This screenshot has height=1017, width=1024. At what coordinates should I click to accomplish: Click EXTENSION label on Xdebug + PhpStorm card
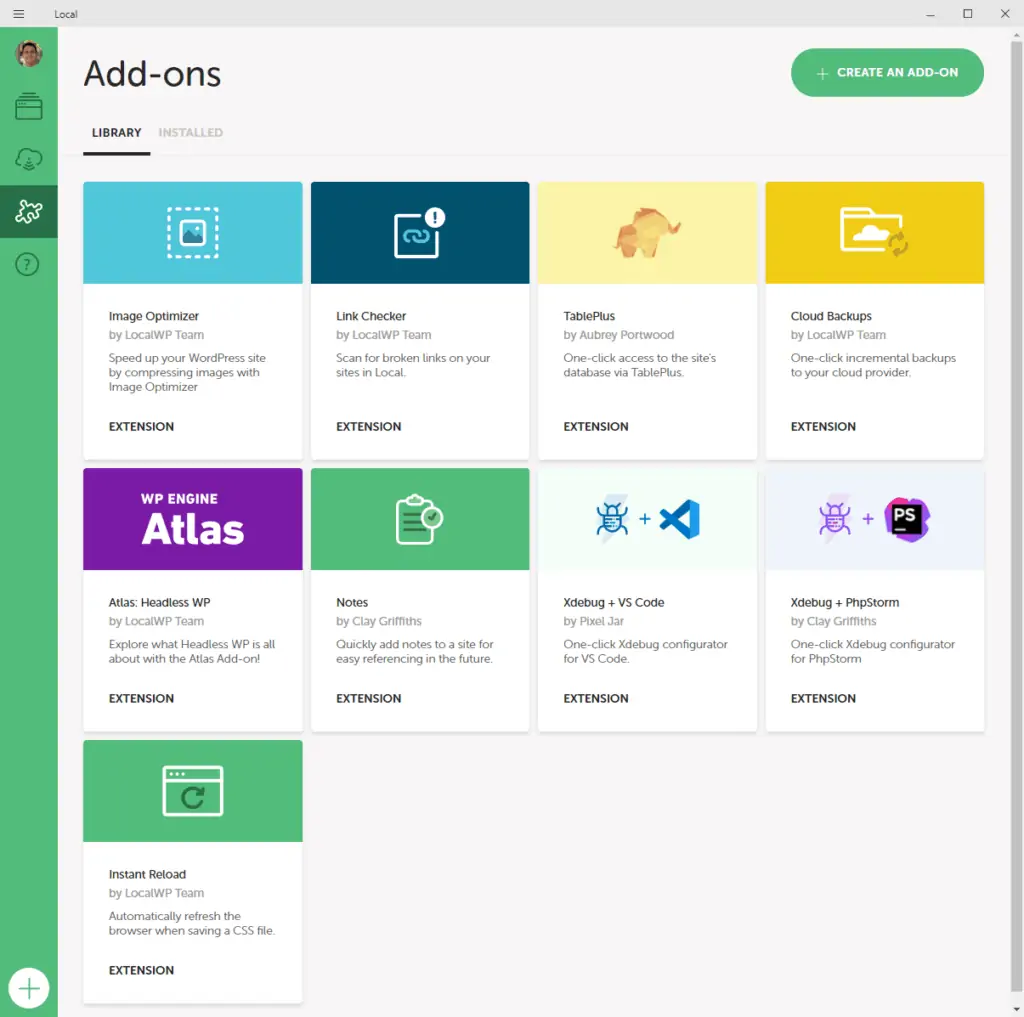tap(823, 698)
